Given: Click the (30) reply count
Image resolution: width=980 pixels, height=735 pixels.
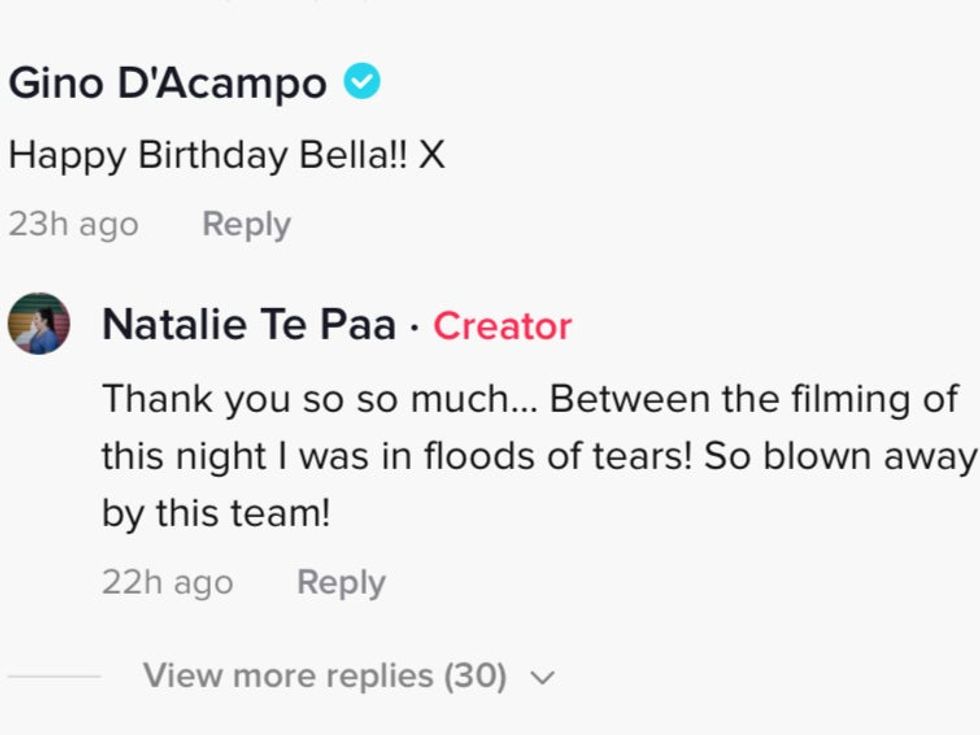Looking at the screenshot, I should (475, 676).
